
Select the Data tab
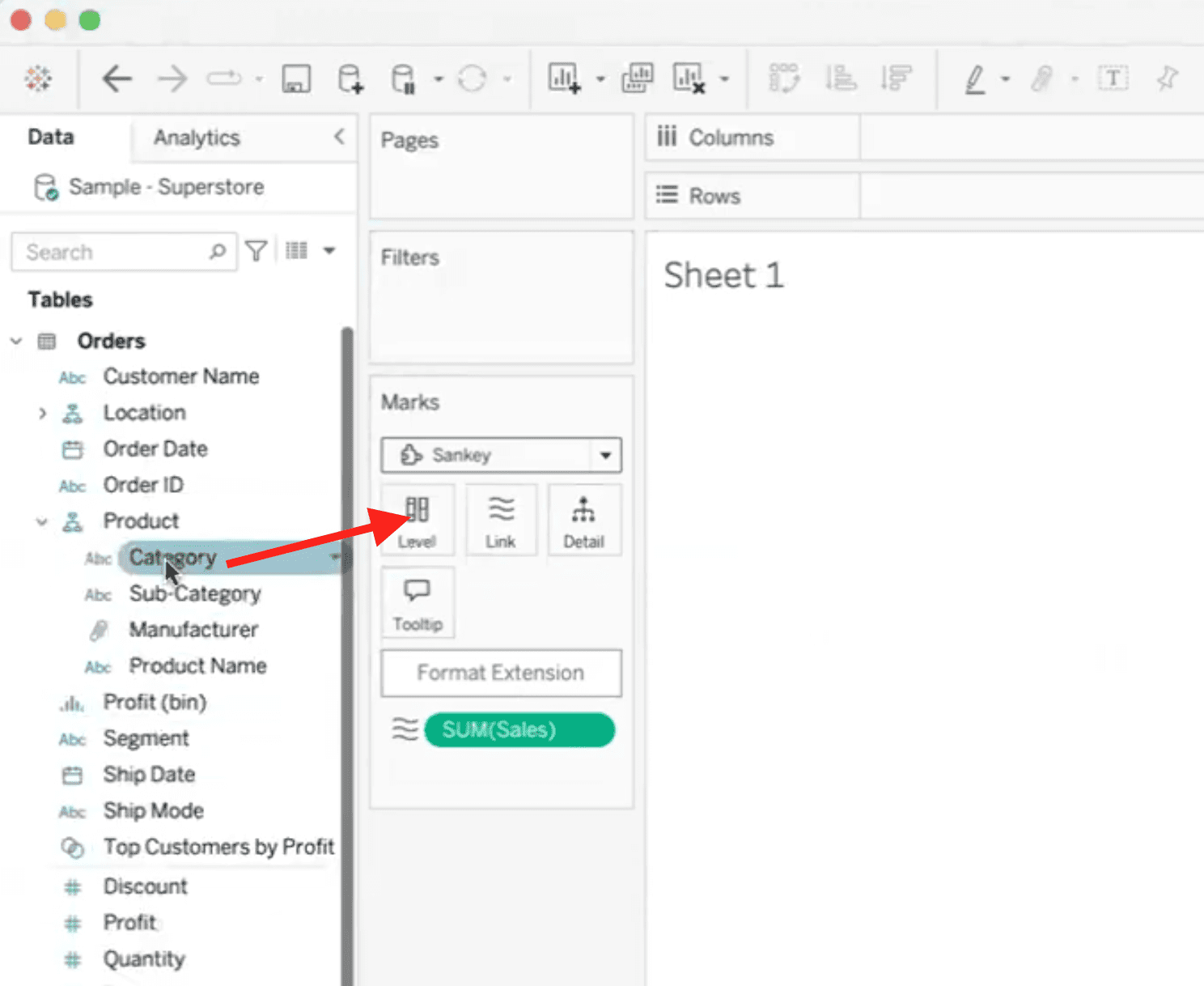(51, 137)
